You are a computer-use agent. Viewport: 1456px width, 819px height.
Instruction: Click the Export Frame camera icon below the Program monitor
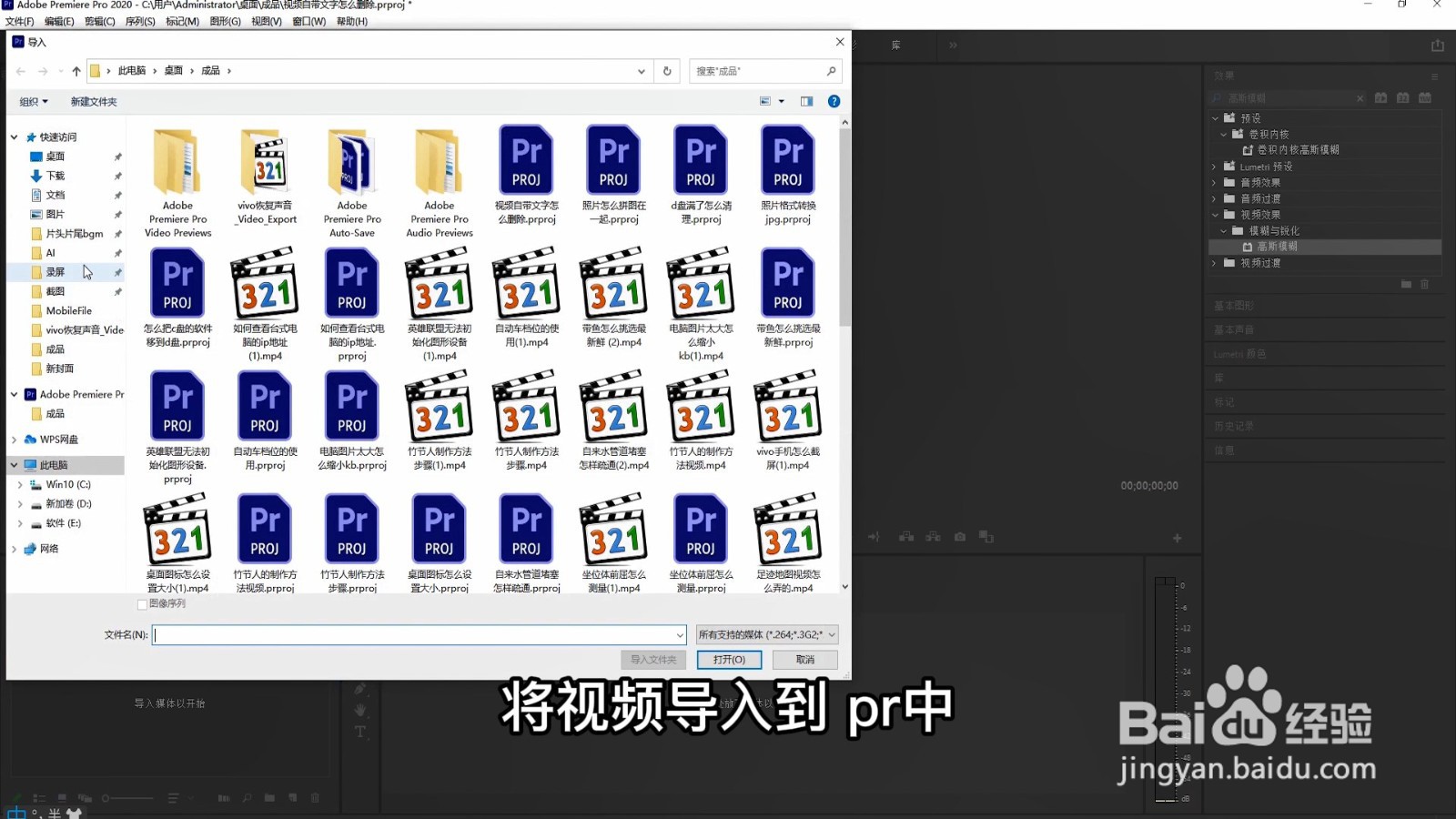(959, 536)
